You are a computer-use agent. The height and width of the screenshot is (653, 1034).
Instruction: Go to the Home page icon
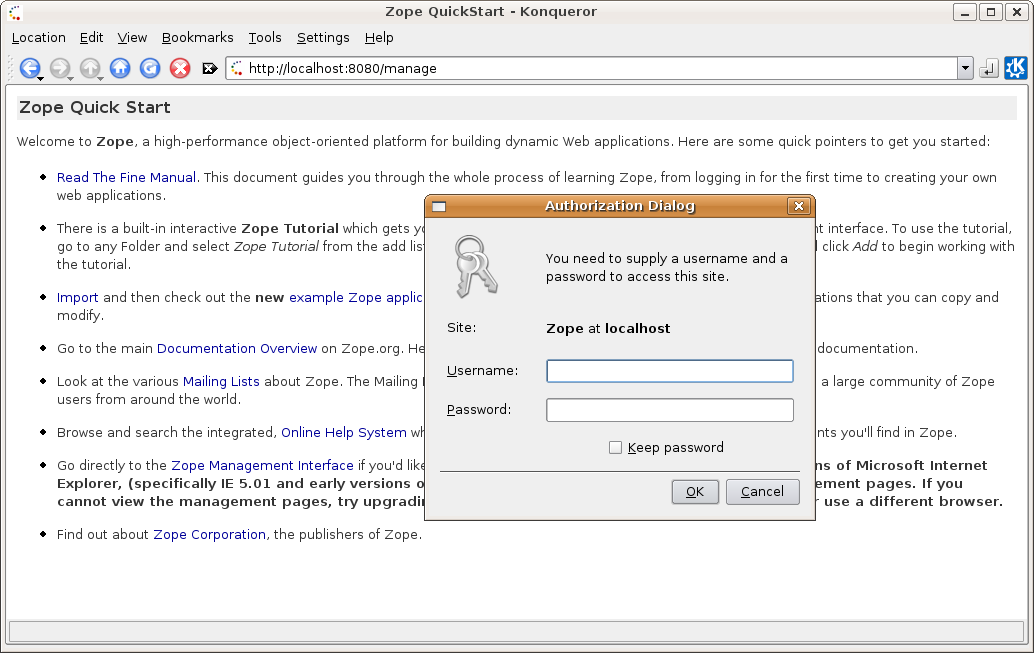120,68
